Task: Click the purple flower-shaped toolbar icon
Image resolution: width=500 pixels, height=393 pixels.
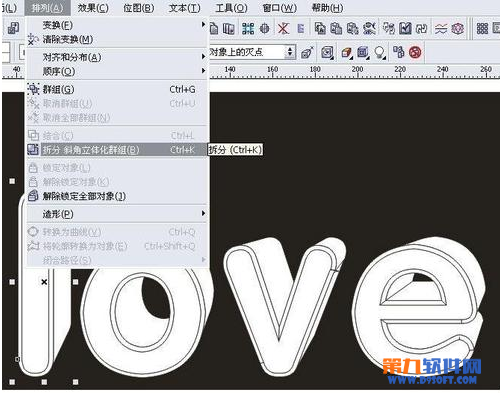Action: pyautogui.click(x=458, y=28)
